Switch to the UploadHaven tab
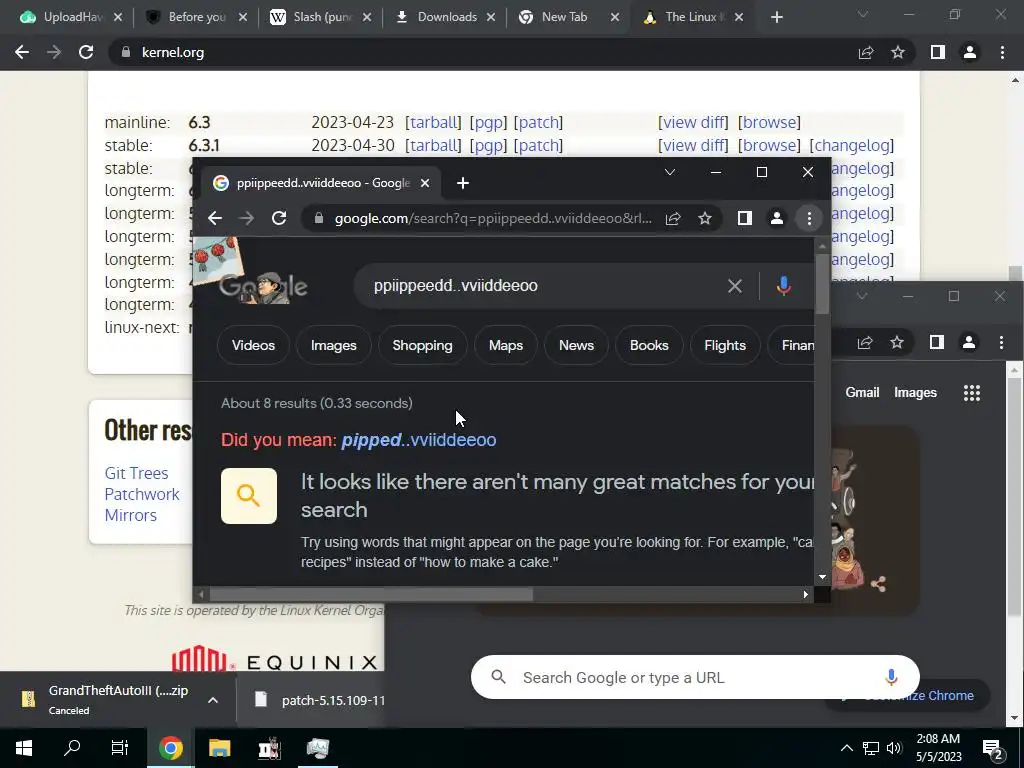Viewport: 1024px width, 768px height. 63,17
